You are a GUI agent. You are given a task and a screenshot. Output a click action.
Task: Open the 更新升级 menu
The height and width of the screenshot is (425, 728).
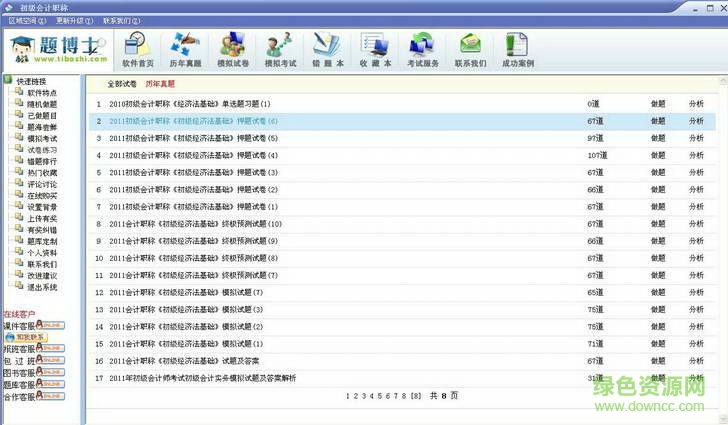74,20
